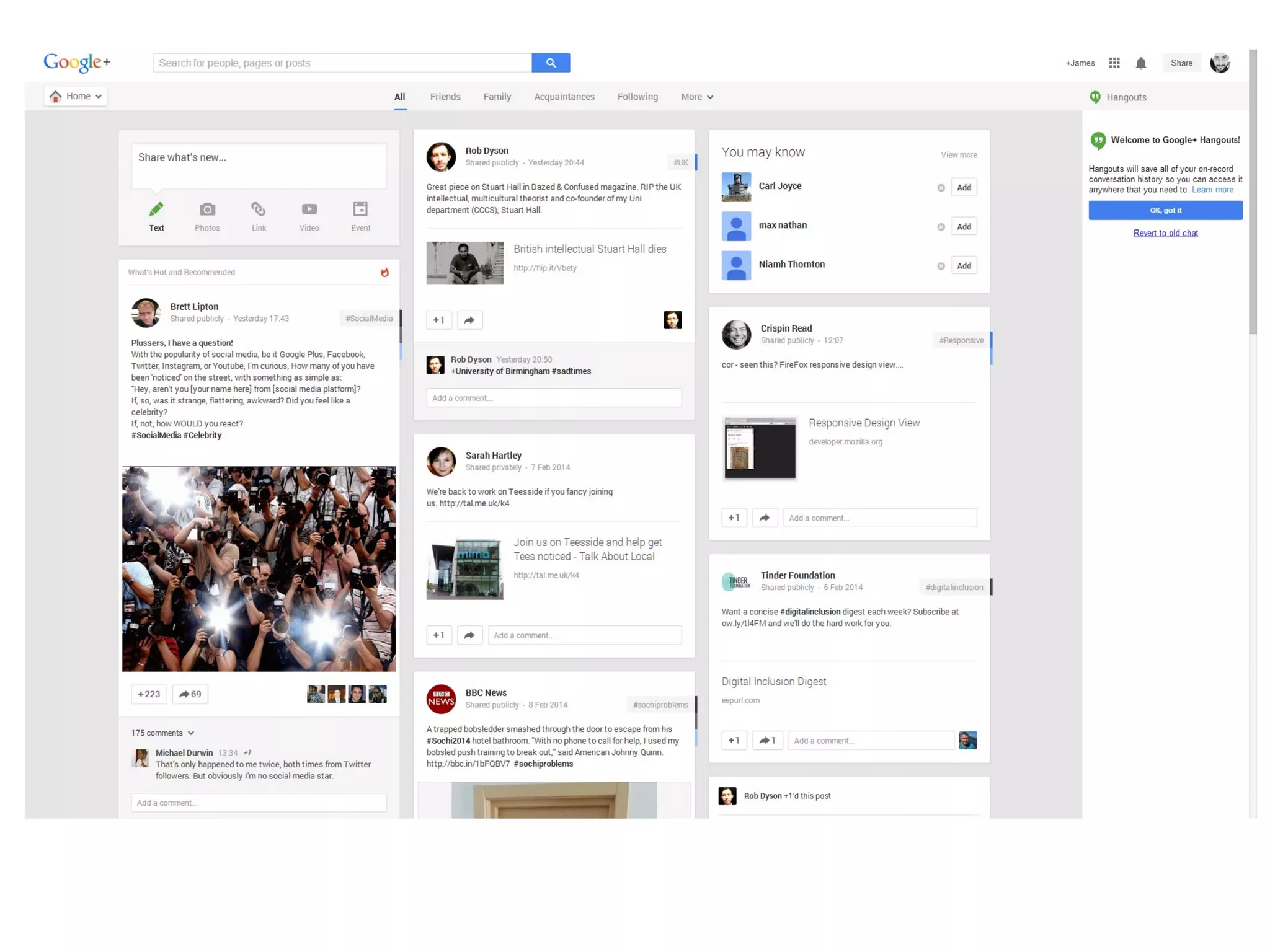Dismiss Carl Joyce suggestion with x
The width and height of the screenshot is (1270, 952).
941,188
